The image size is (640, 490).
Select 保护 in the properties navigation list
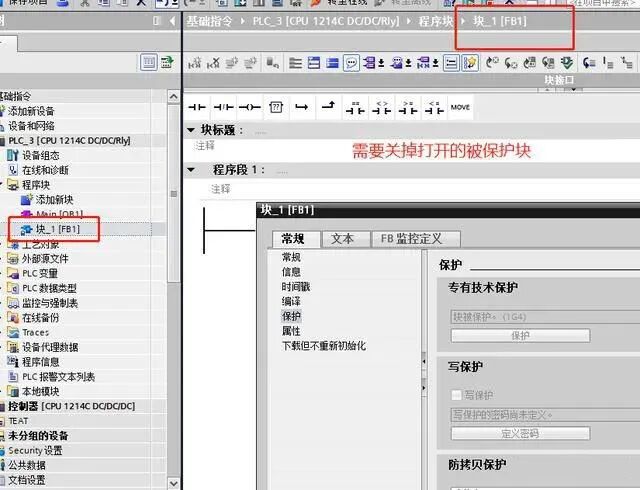[x=291, y=316]
